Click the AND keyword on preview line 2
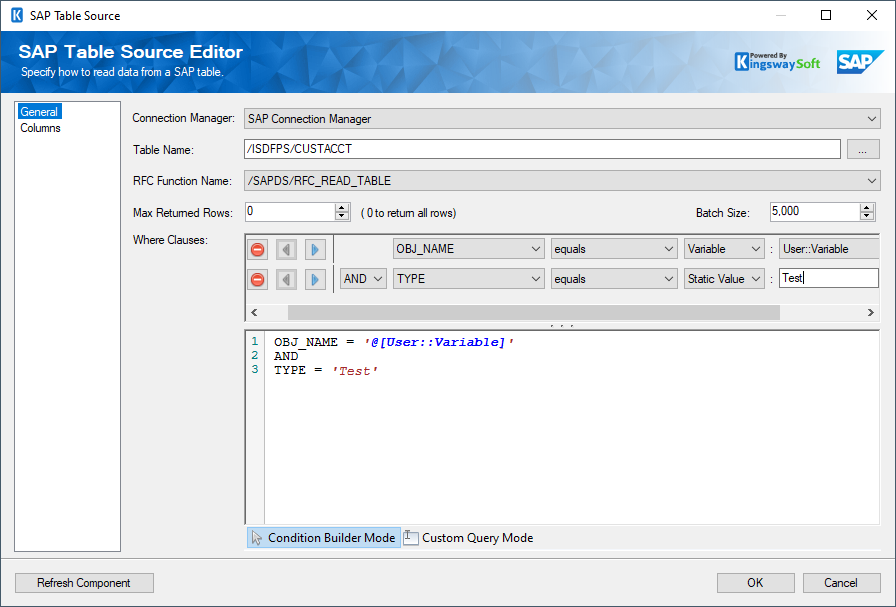Viewport: 896px width, 607px height. pos(286,356)
